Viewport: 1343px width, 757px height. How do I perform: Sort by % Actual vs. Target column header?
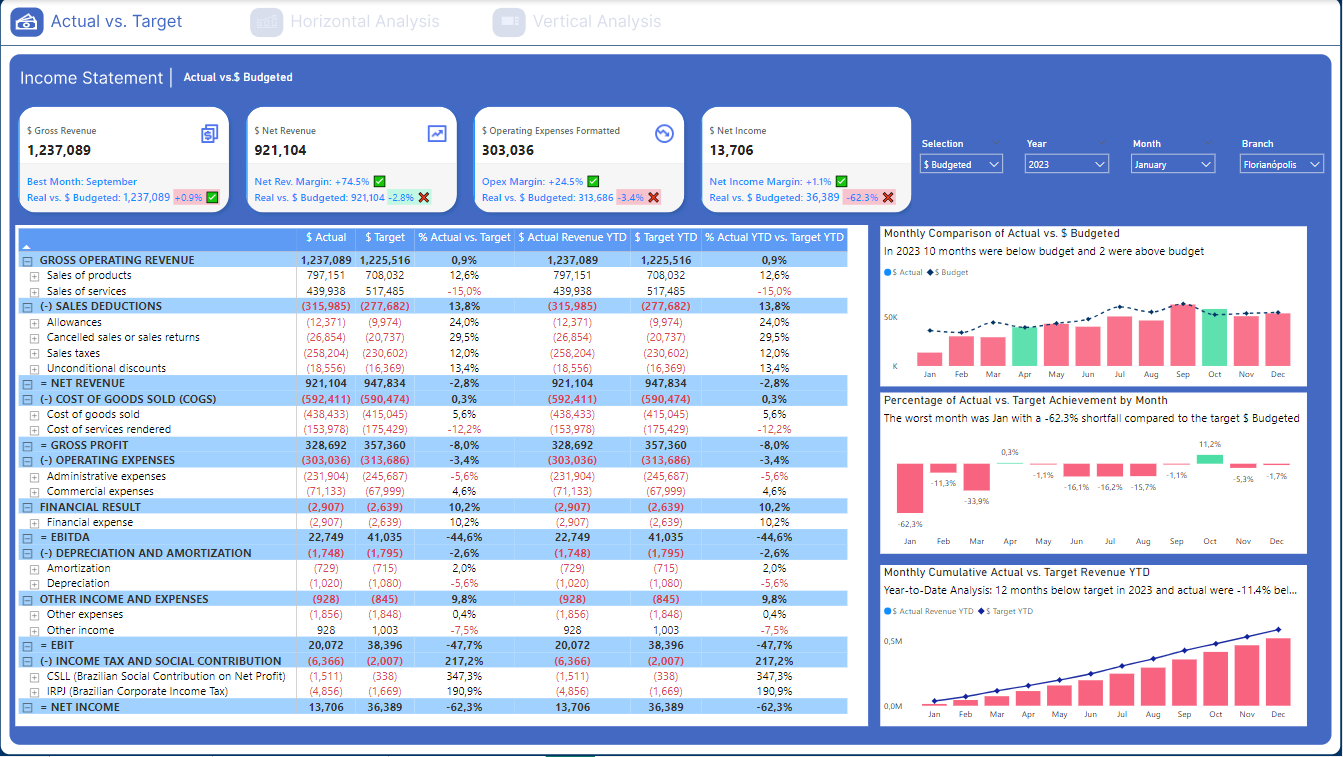(464, 237)
